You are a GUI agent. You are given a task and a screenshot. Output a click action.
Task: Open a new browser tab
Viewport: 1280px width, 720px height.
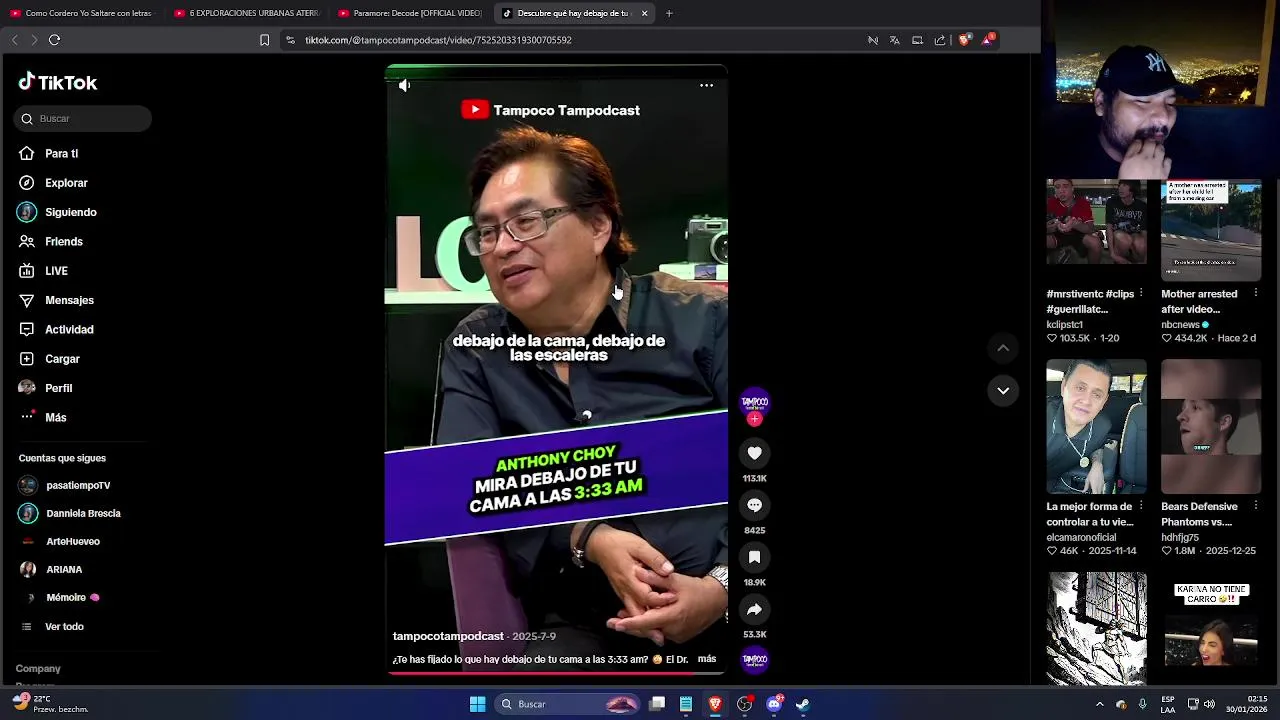coord(669,13)
